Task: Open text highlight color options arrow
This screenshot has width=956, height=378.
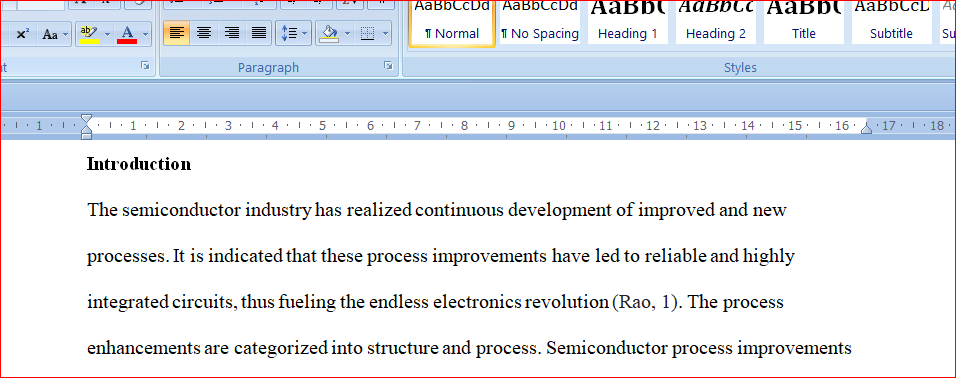Action: tap(107, 34)
